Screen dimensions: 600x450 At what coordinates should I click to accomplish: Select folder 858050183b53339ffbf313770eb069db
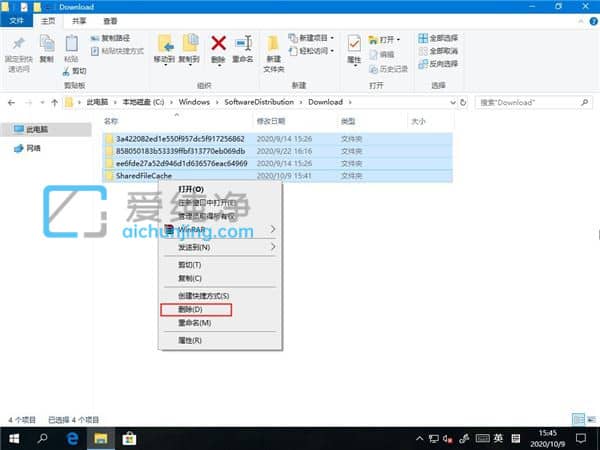(x=277, y=151)
